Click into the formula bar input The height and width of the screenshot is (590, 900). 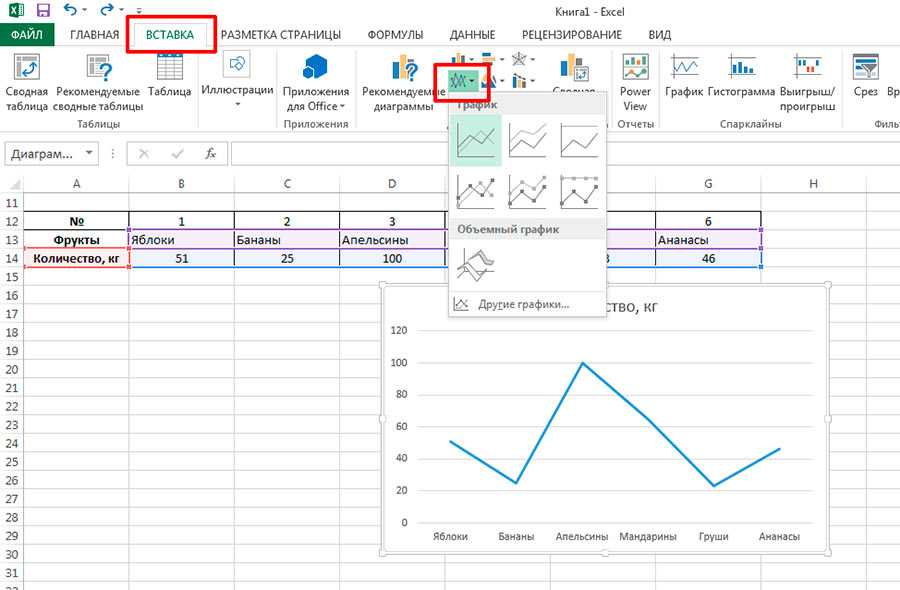click(565, 154)
